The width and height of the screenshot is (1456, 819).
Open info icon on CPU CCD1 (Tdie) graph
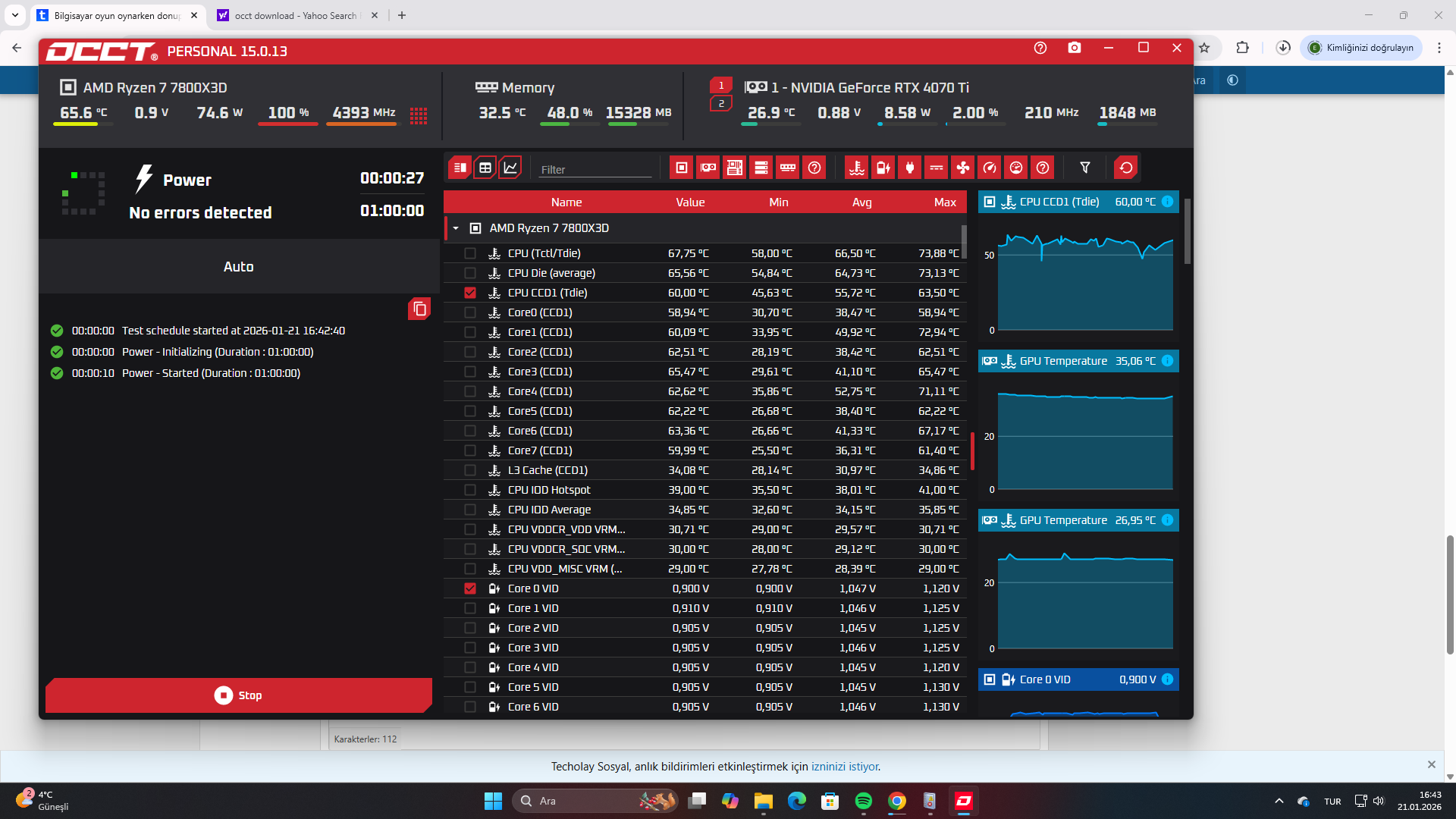tap(1168, 202)
